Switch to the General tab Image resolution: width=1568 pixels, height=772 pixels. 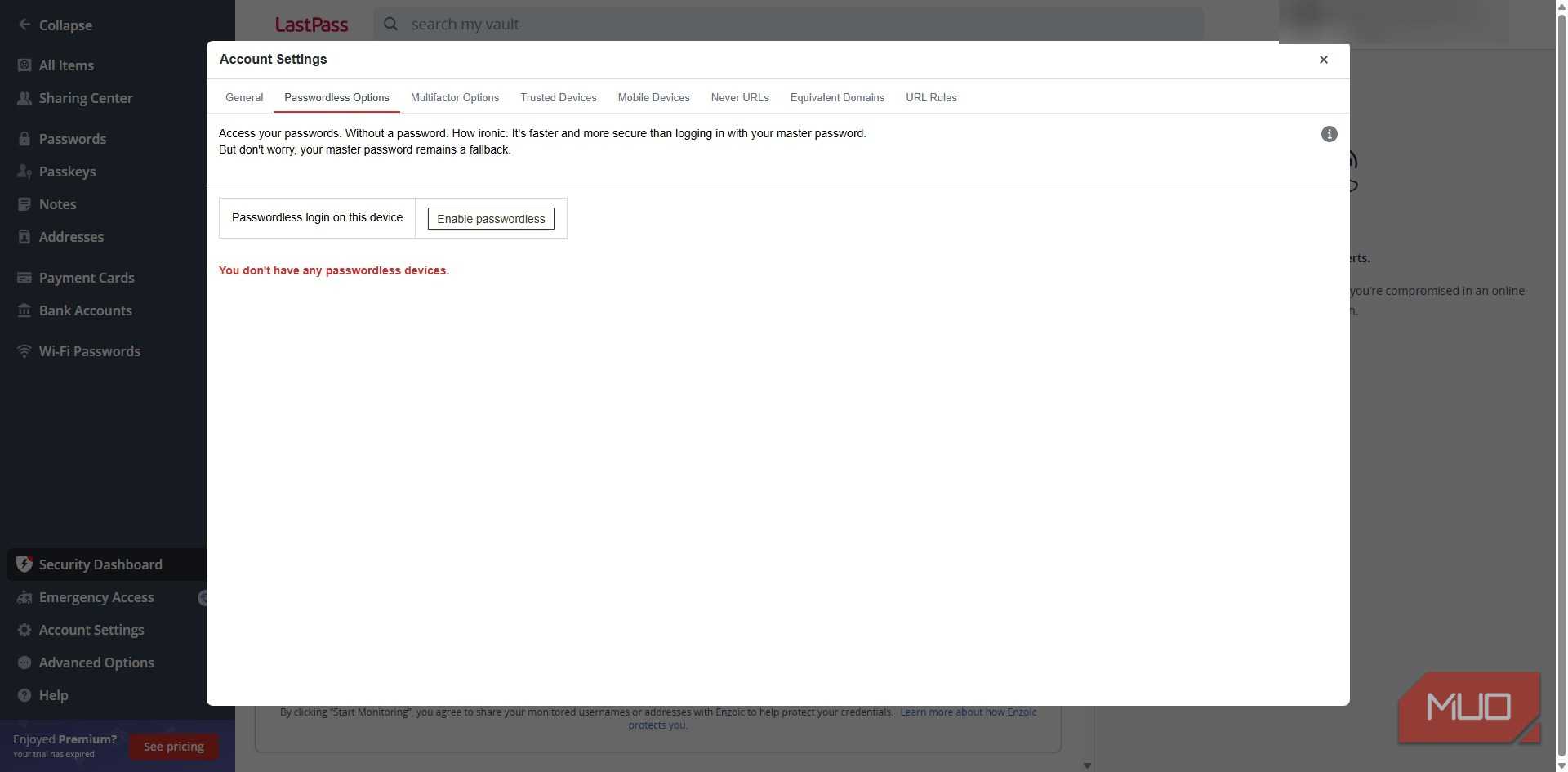click(x=244, y=97)
